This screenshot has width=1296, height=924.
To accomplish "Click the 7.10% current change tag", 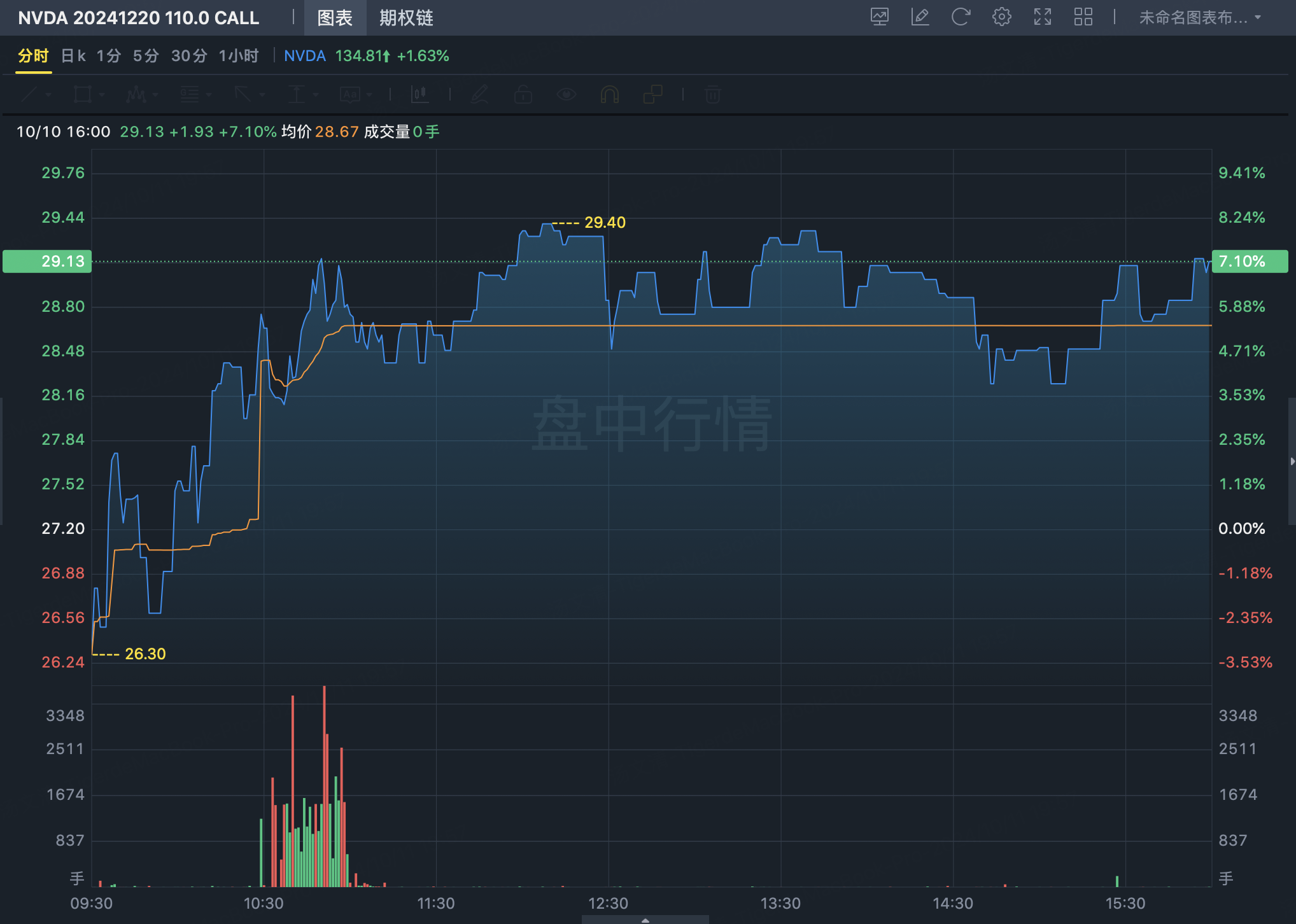I will coord(1250,261).
